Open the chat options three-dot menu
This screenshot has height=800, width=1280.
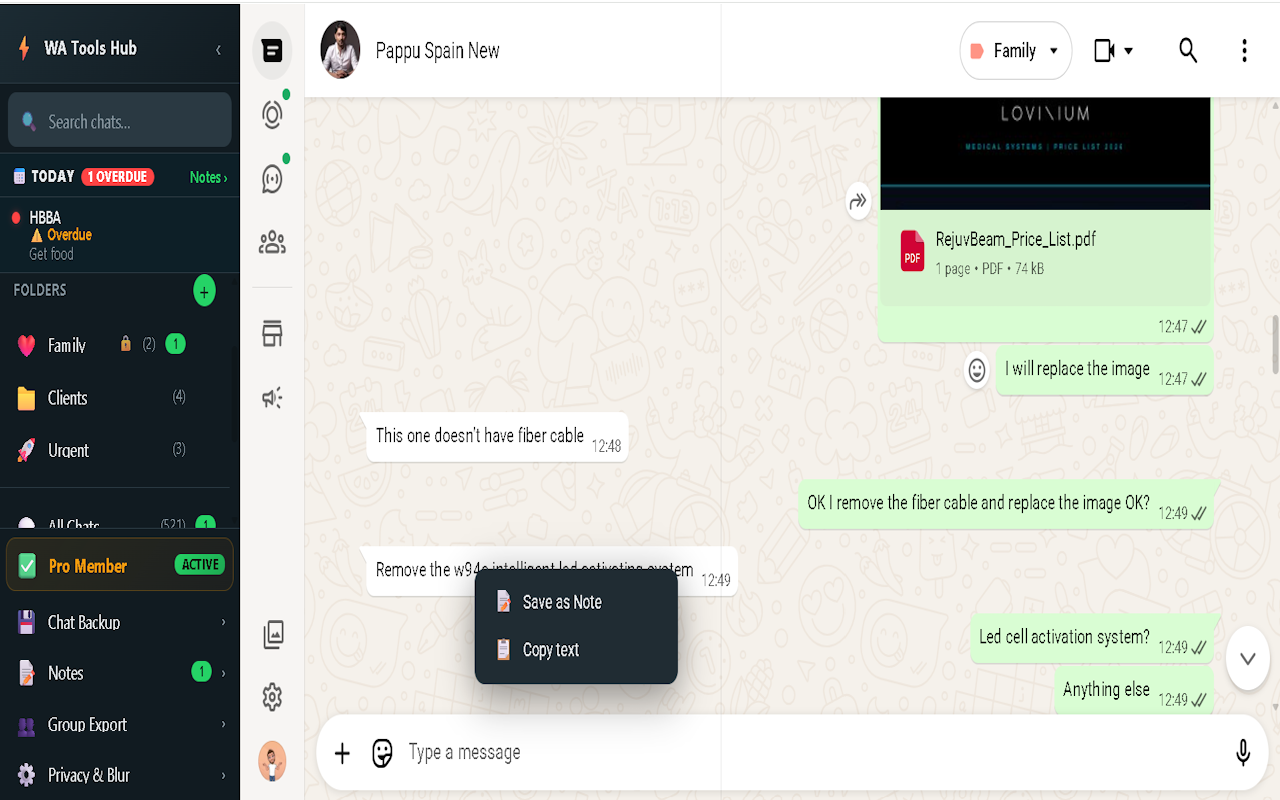[1244, 50]
